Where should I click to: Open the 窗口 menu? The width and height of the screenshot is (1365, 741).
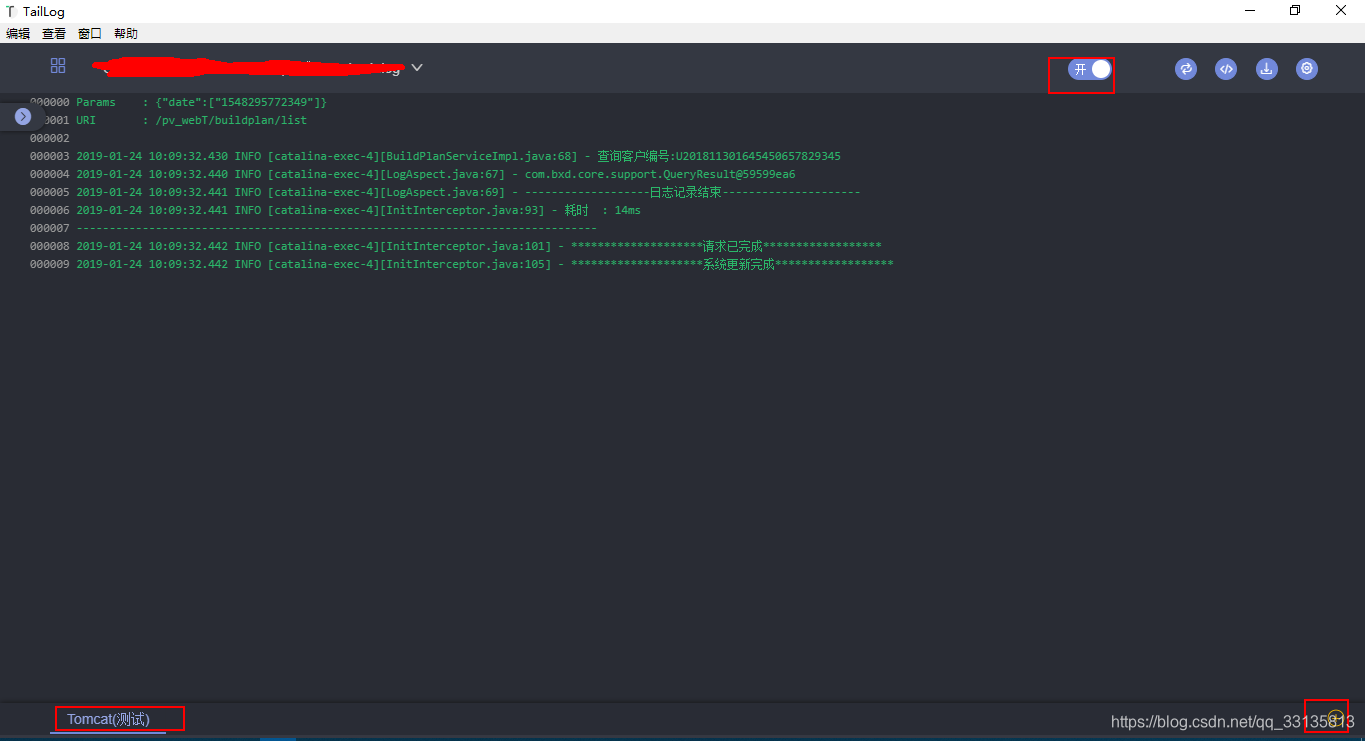90,33
